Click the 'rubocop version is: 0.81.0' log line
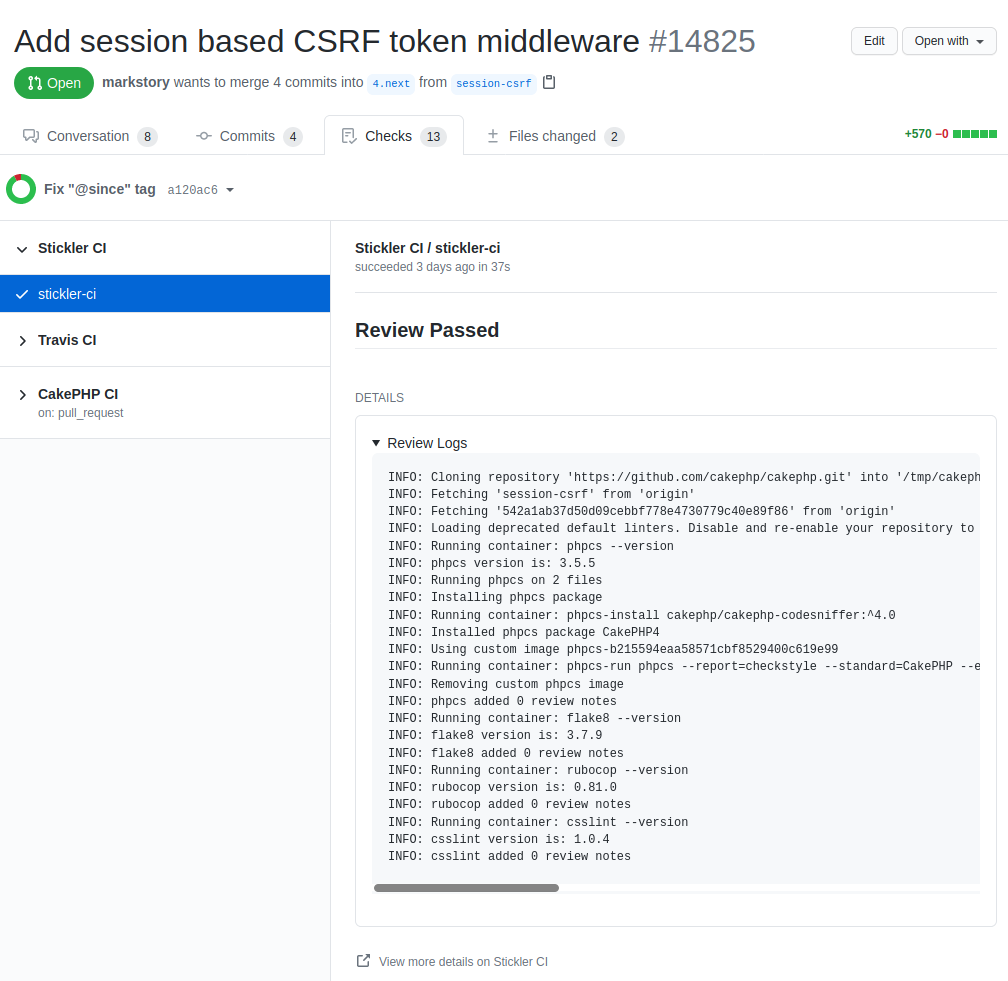Screen dimensions: 1008x981 [502, 788]
